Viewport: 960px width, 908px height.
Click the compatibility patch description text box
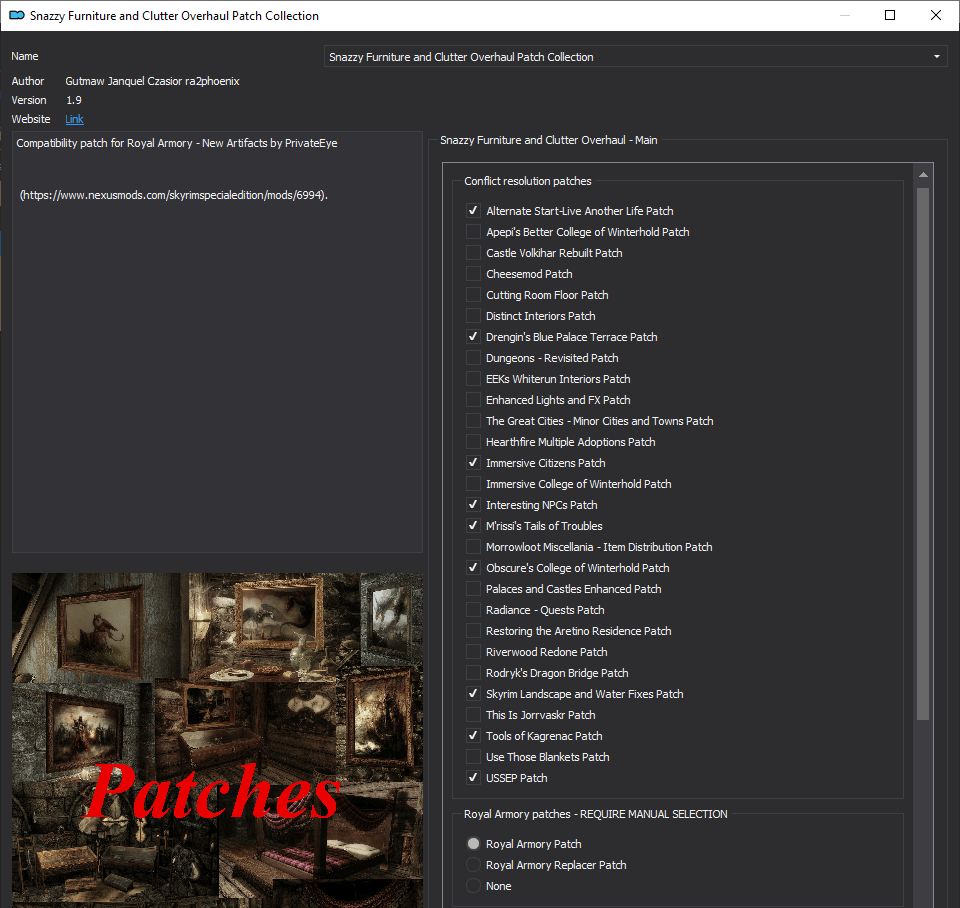click(217, 342)
